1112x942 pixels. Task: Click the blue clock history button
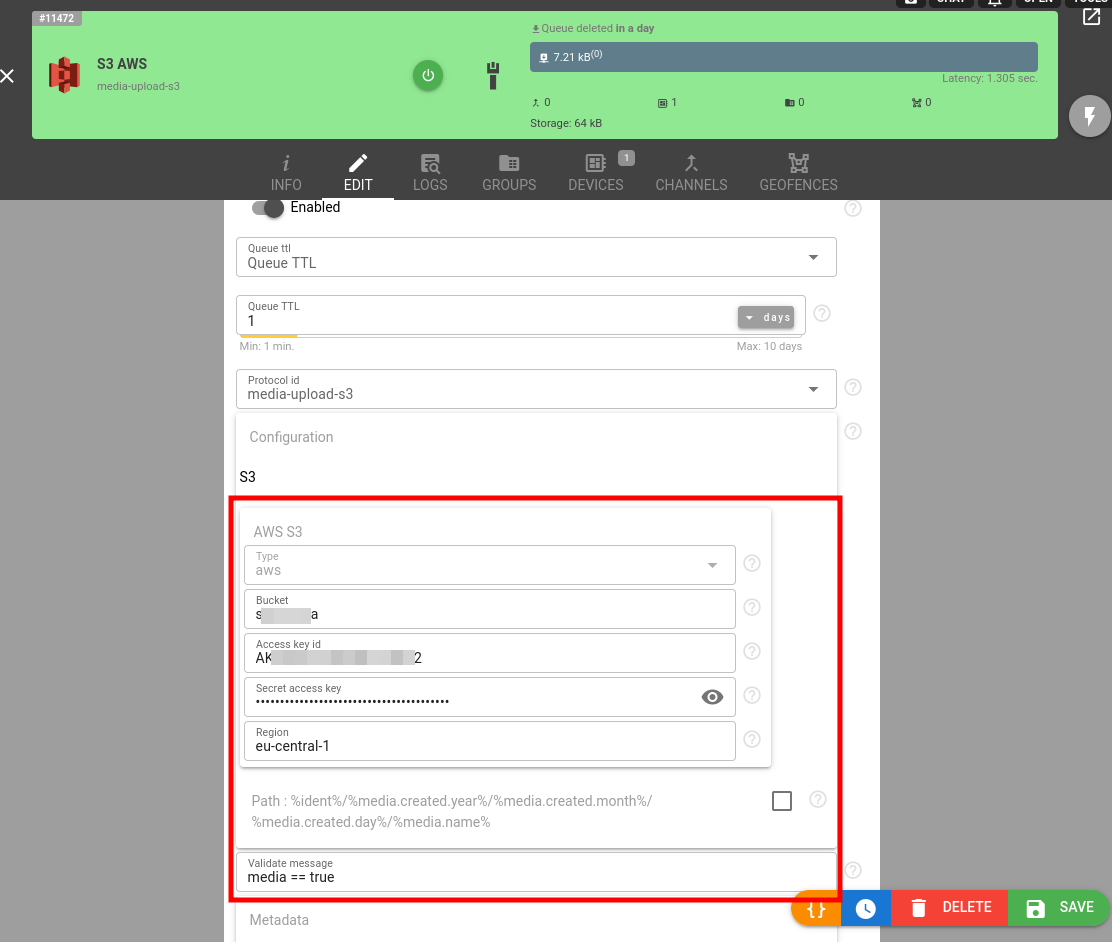tap(865, 908)
